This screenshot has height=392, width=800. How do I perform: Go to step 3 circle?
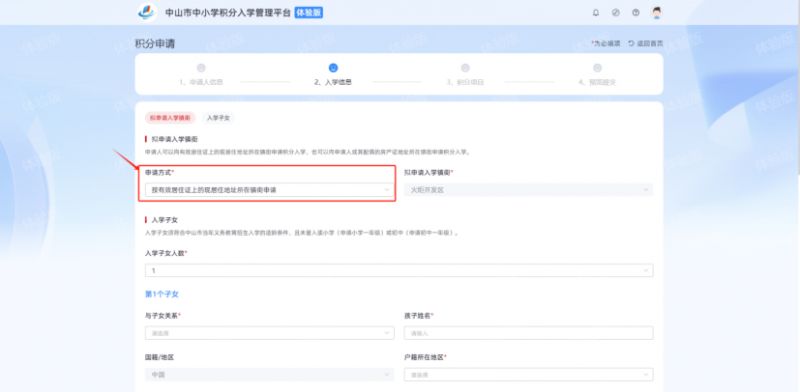tap(465, 68)
